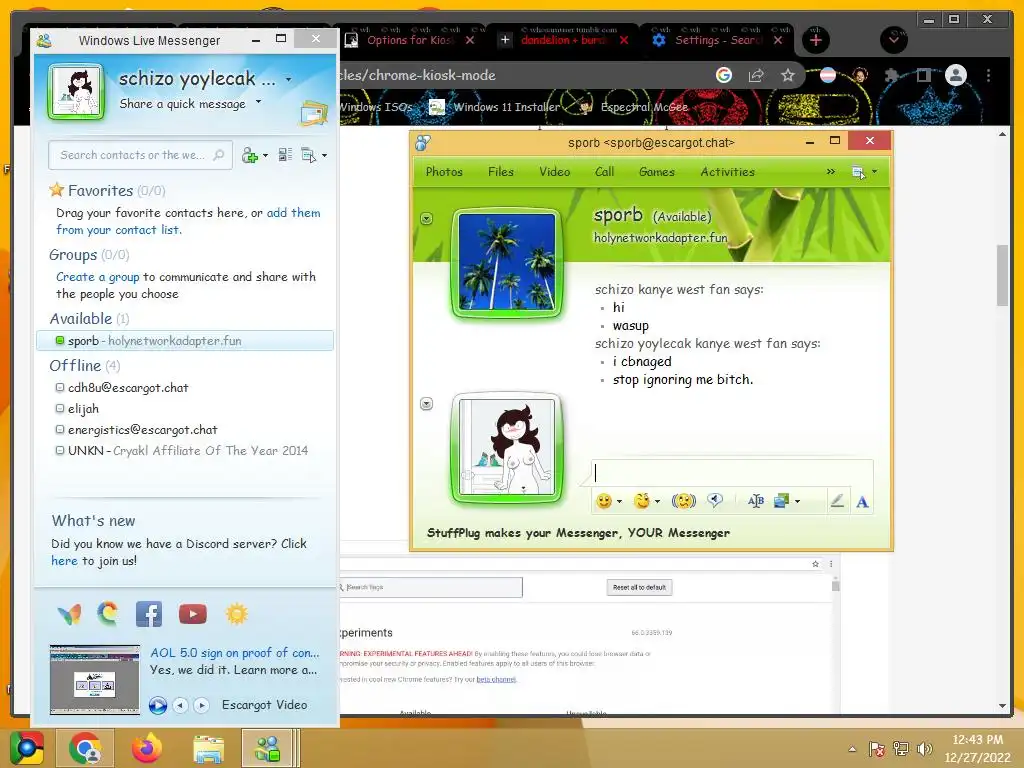This screenshot has height=768, width=1024.
Task: Open the background picture dropdown arrow
Action: click(x=797, y=502)
